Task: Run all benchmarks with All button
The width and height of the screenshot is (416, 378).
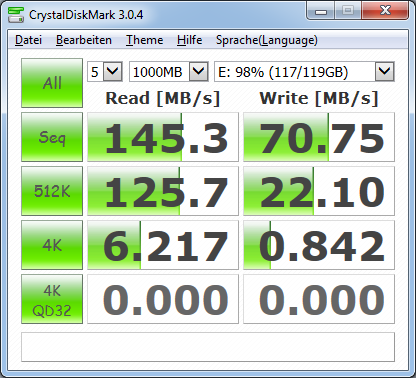Action: [x=52, y=83]
